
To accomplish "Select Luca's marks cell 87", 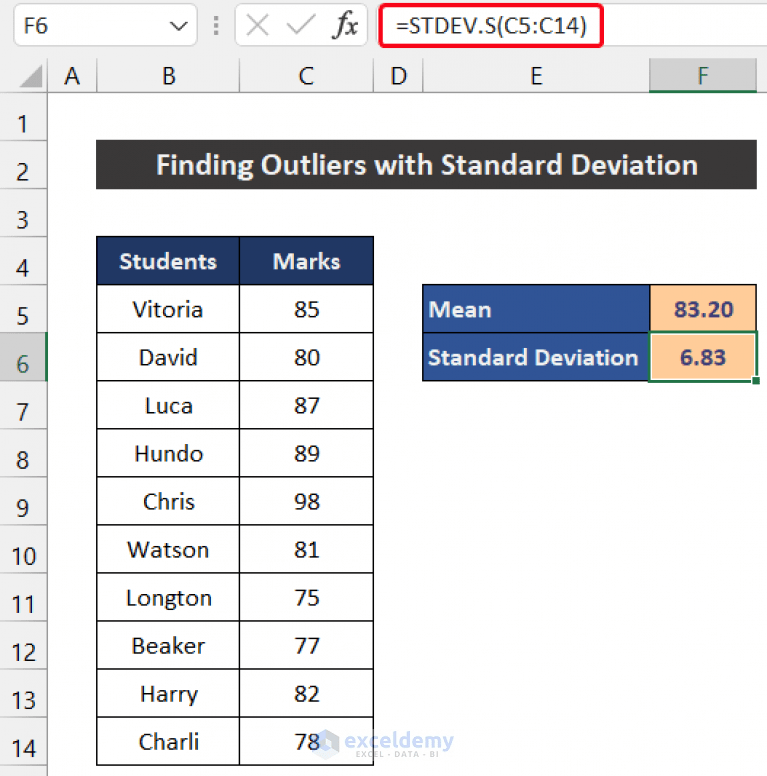I will [x=306, y=405].
